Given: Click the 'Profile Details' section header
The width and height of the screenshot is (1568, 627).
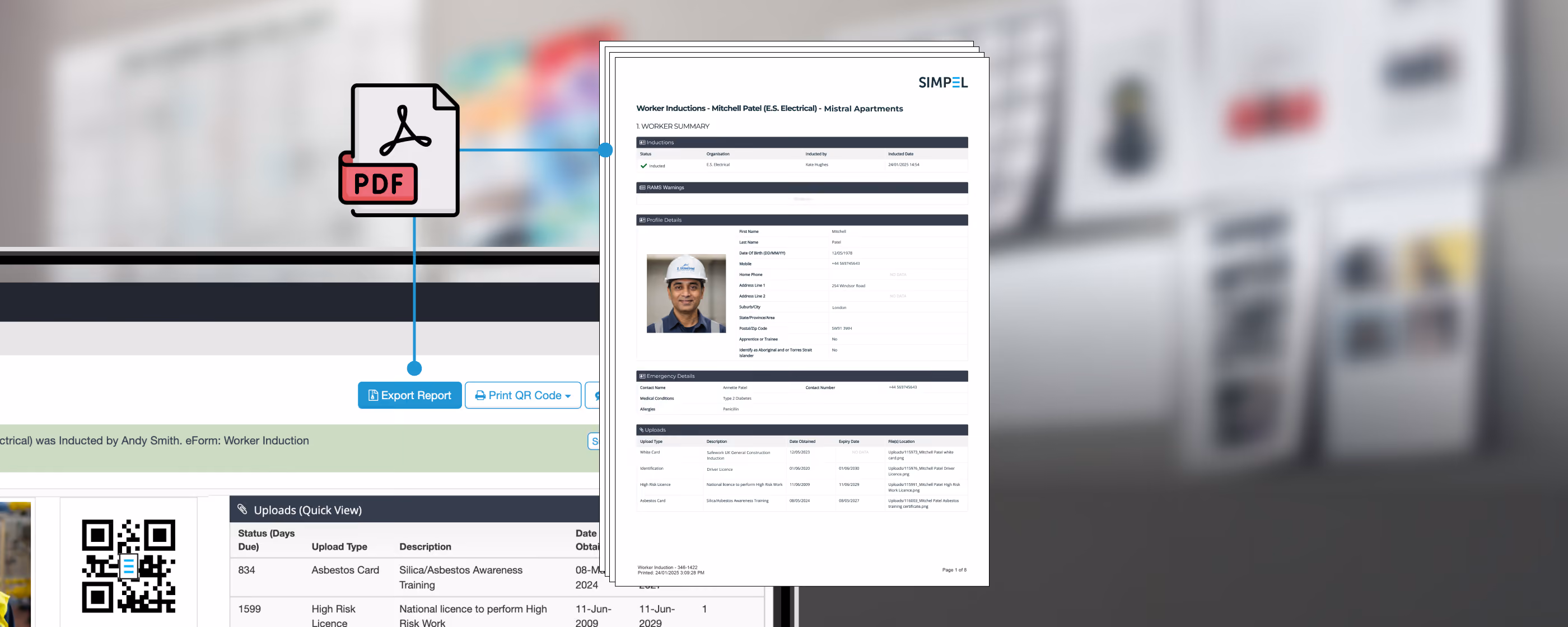Looking at the screenshot, I should tap(802, 220).
